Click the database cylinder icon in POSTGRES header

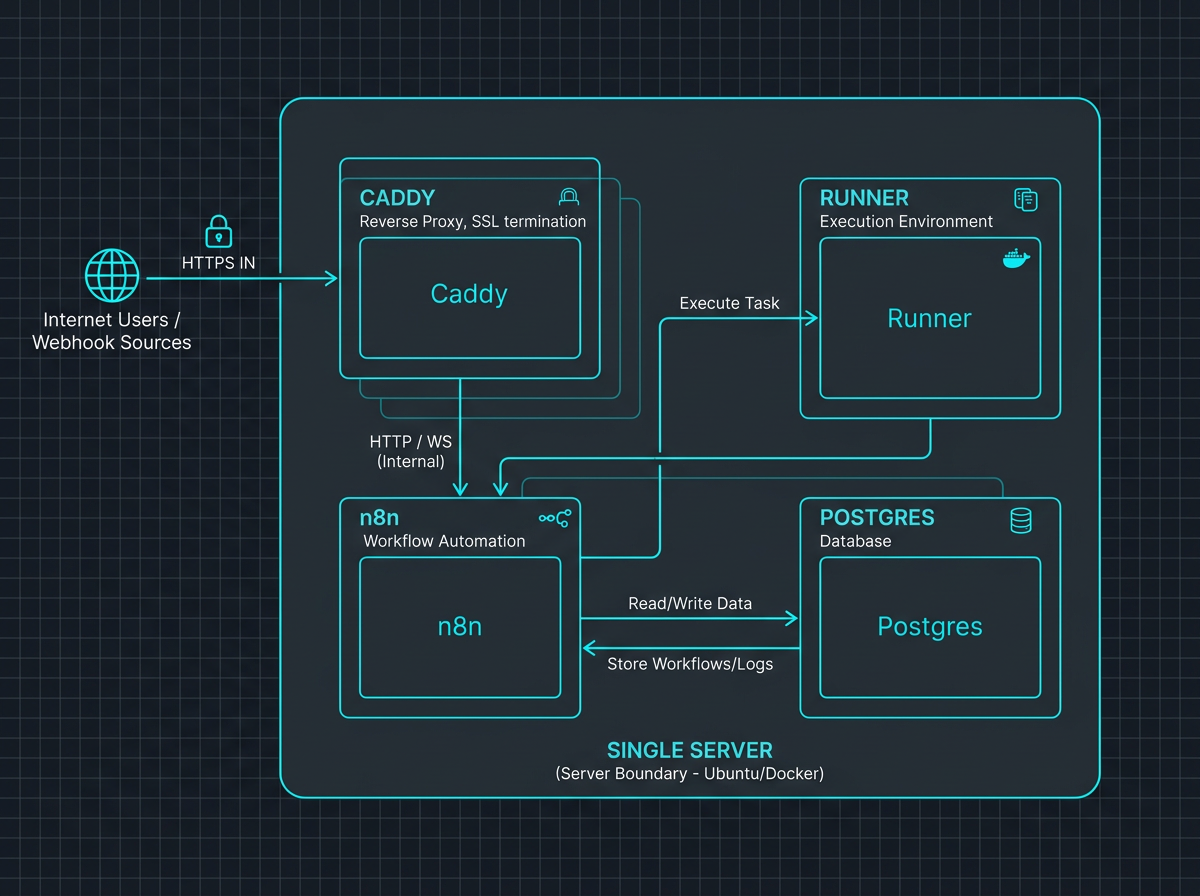click(1021, 520)
